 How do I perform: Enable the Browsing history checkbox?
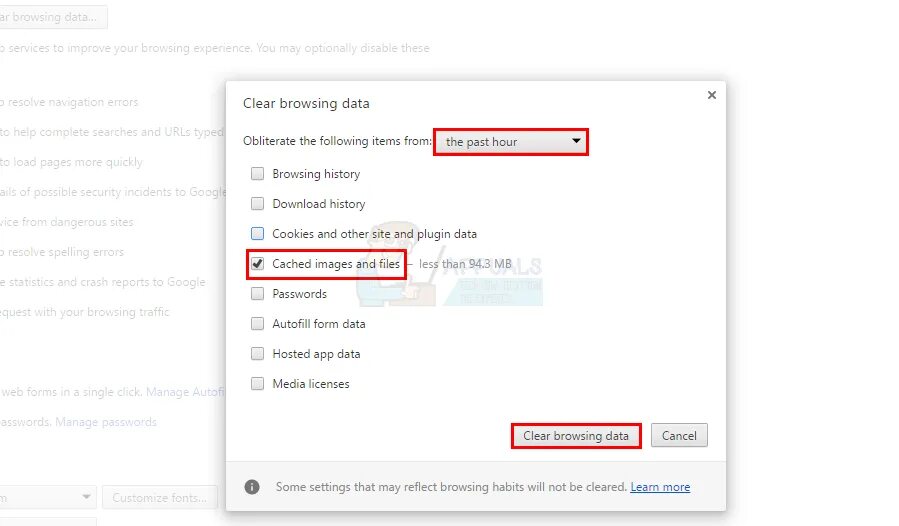tap(257, 174)
